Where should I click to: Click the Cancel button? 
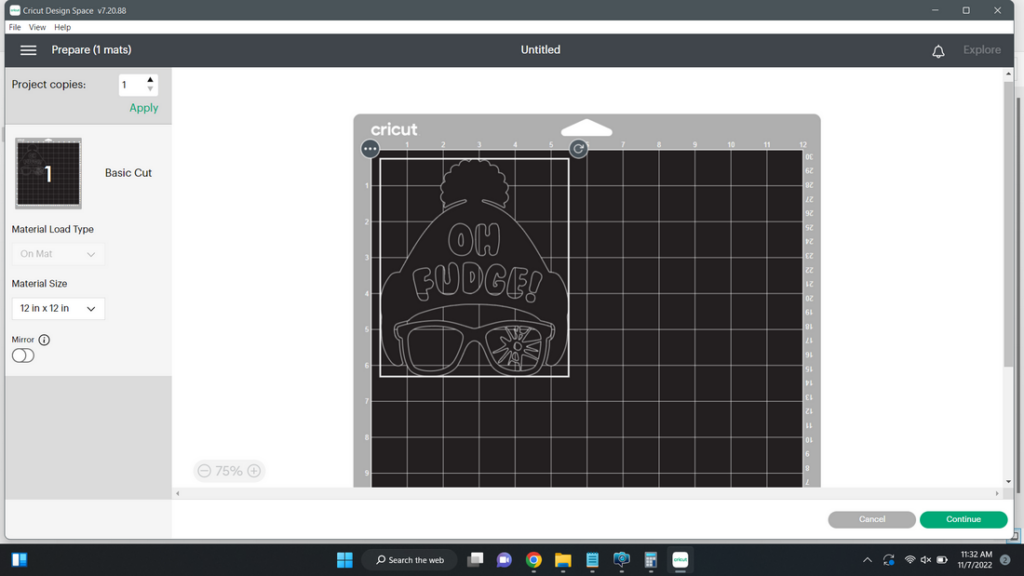tap(872, 519)
